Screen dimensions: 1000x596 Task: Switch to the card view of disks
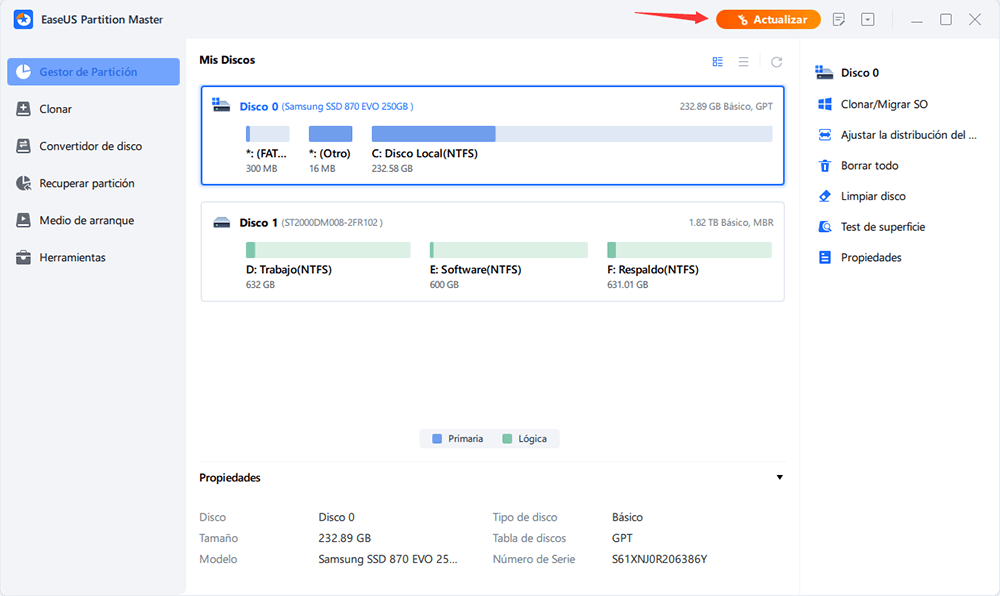[717, 62]
